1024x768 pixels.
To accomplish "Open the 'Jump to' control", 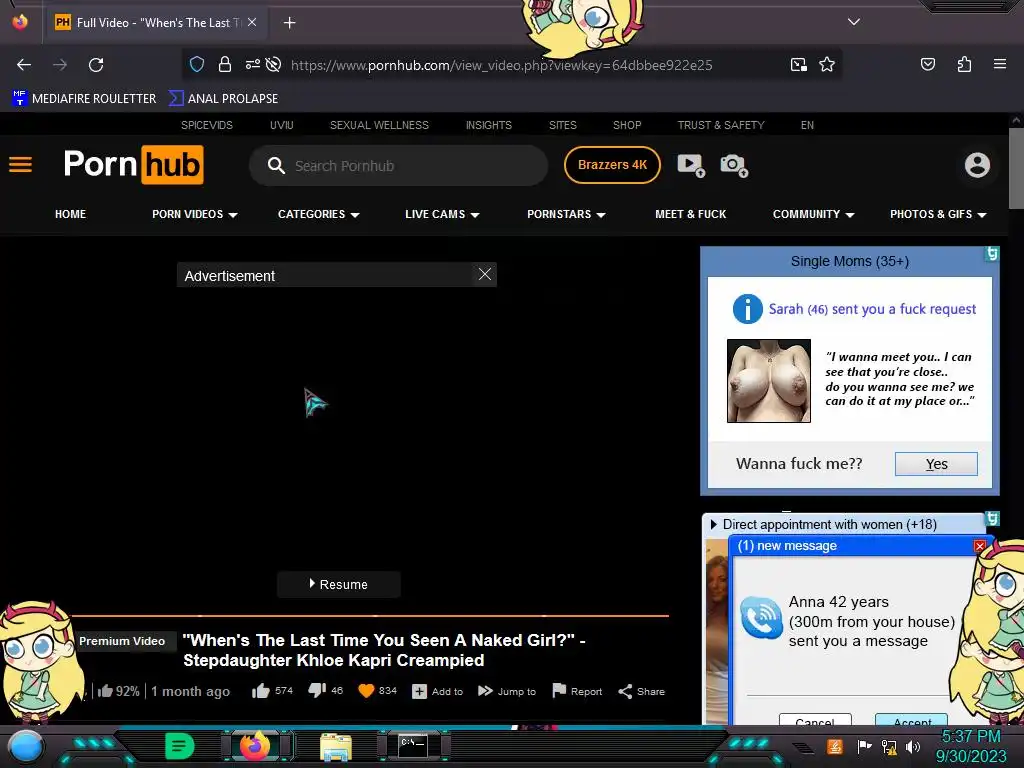I will tap(507, 691).
